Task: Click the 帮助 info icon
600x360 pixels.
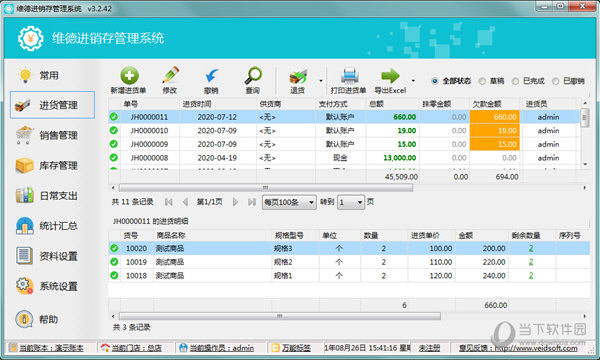Action: [24, 319]
